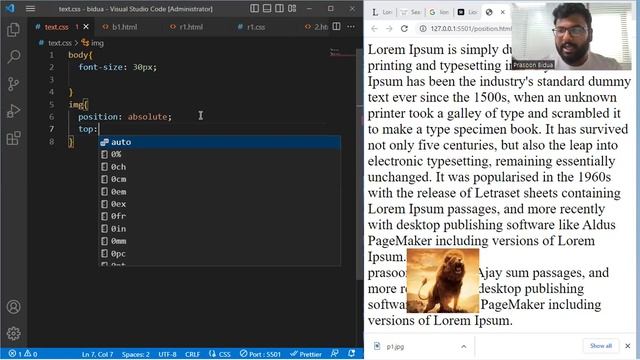
Task: Reload the browser page
Action: pyautogui.click(x=404, y=29)
